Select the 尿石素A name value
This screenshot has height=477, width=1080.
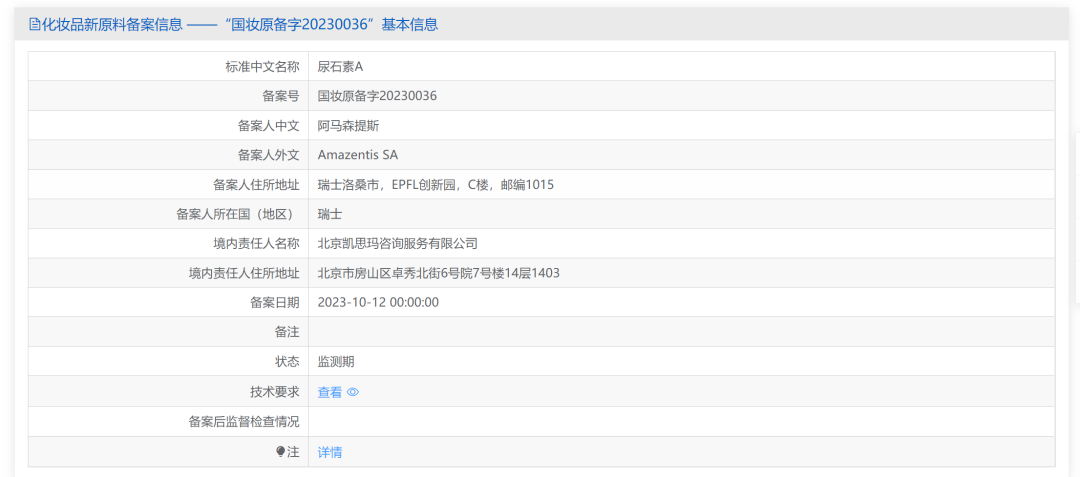(340, 66)
